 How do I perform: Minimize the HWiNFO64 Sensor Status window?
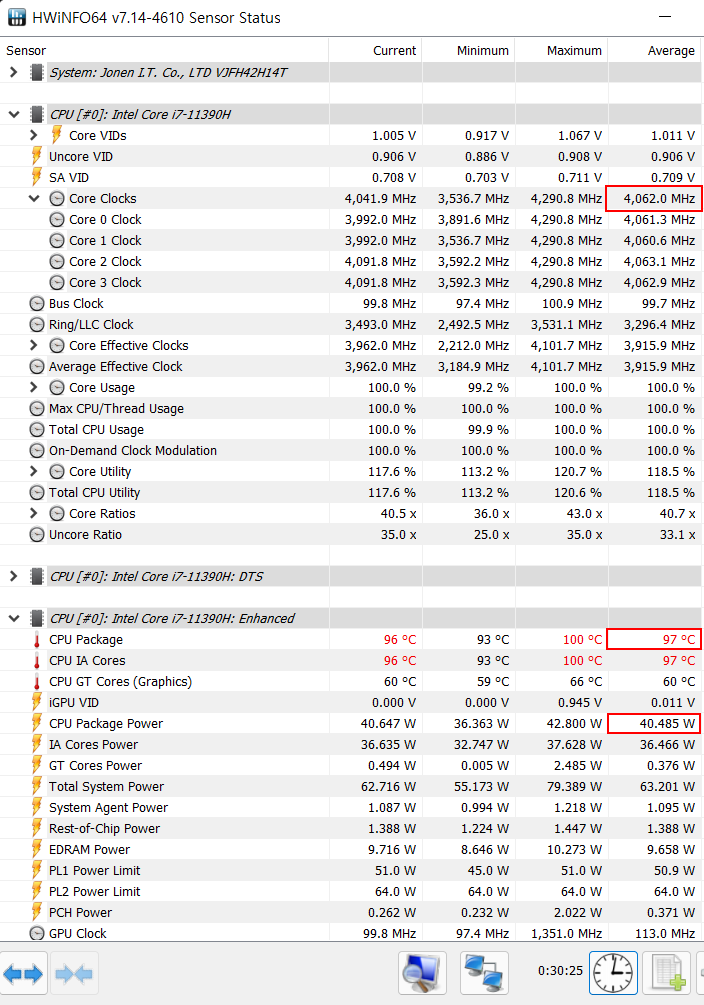pyautogui.click(x=665, y=17)
